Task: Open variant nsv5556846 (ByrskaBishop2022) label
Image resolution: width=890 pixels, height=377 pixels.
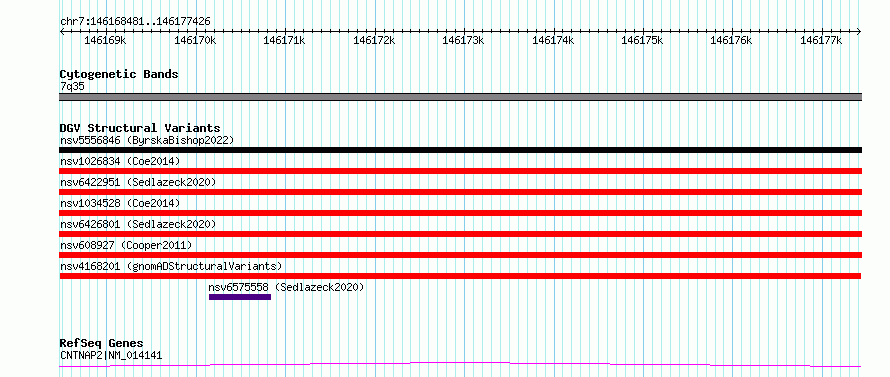Action: click(147, 140)
